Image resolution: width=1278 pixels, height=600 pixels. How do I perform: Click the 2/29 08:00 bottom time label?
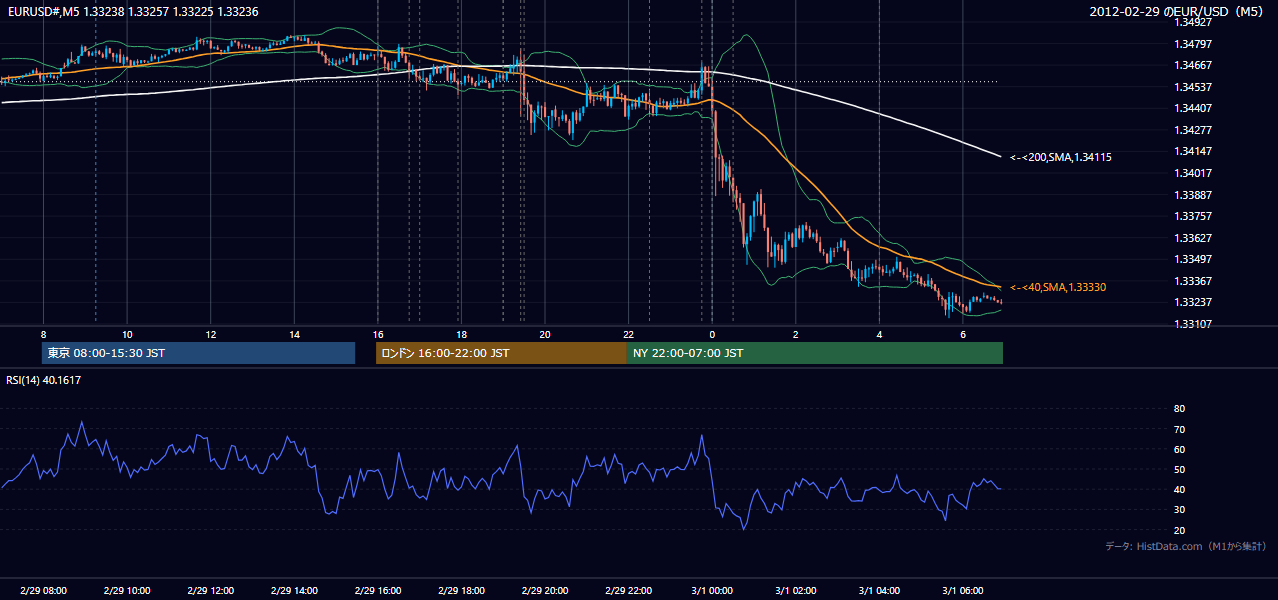click(43, 591)
